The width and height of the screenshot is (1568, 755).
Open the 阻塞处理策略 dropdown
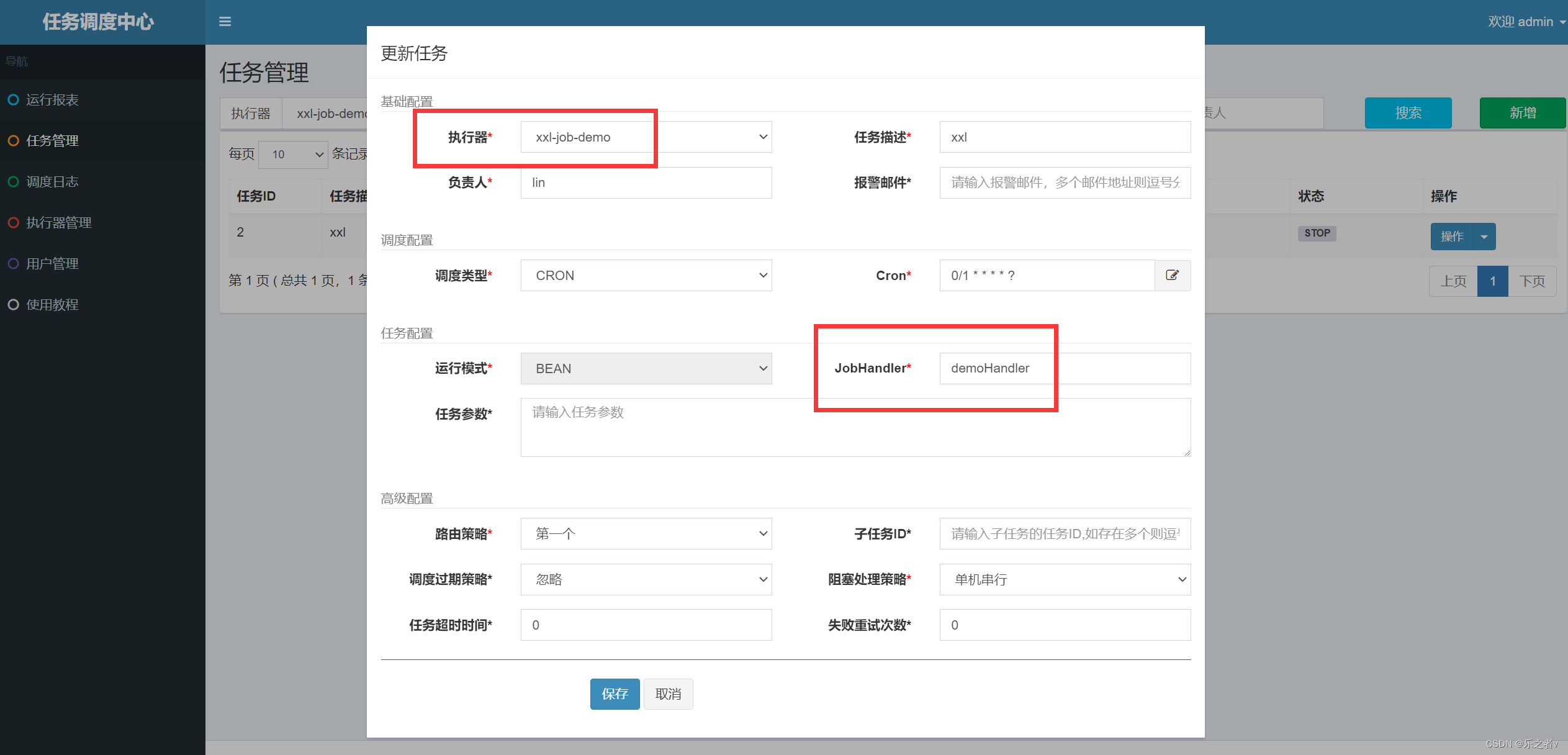tap(1065, 579)
